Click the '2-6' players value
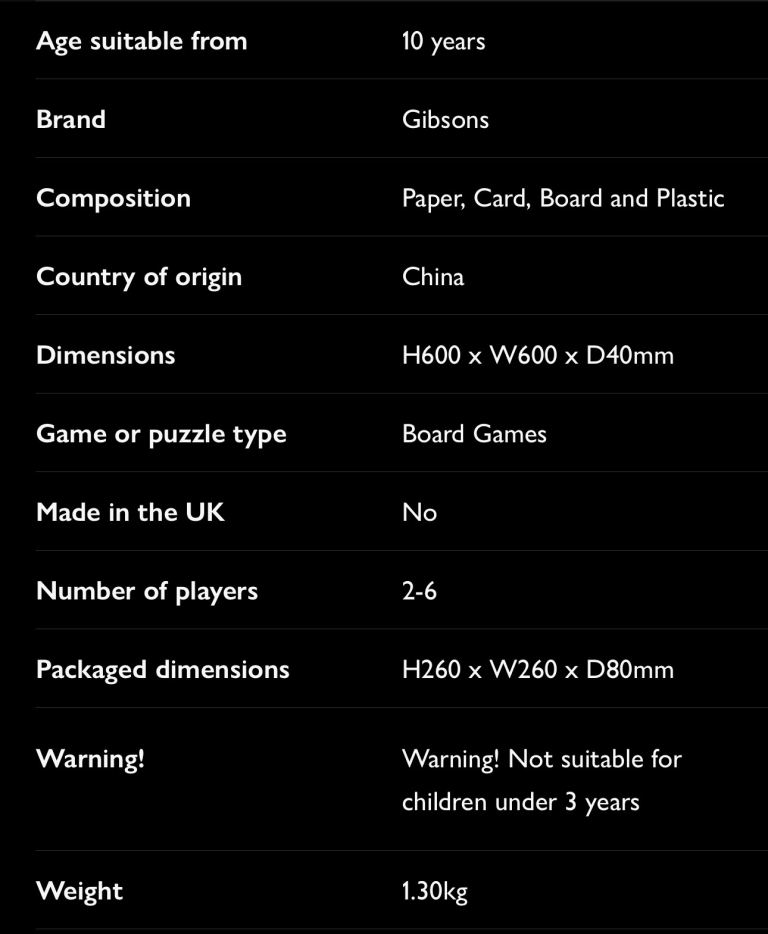768x934 pixels. (419, 591)
